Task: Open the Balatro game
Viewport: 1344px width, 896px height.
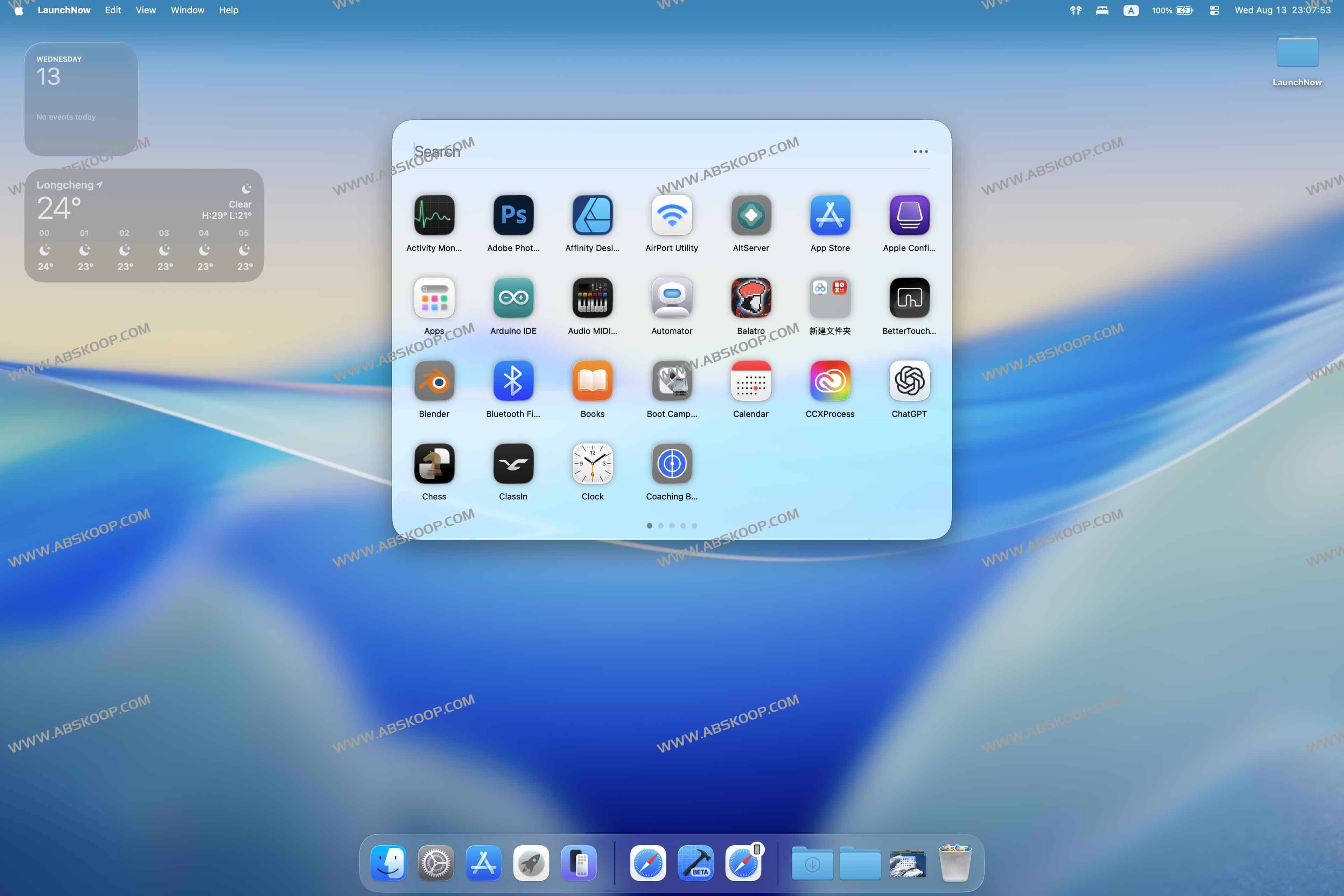Action: click(x=750, y=298)
